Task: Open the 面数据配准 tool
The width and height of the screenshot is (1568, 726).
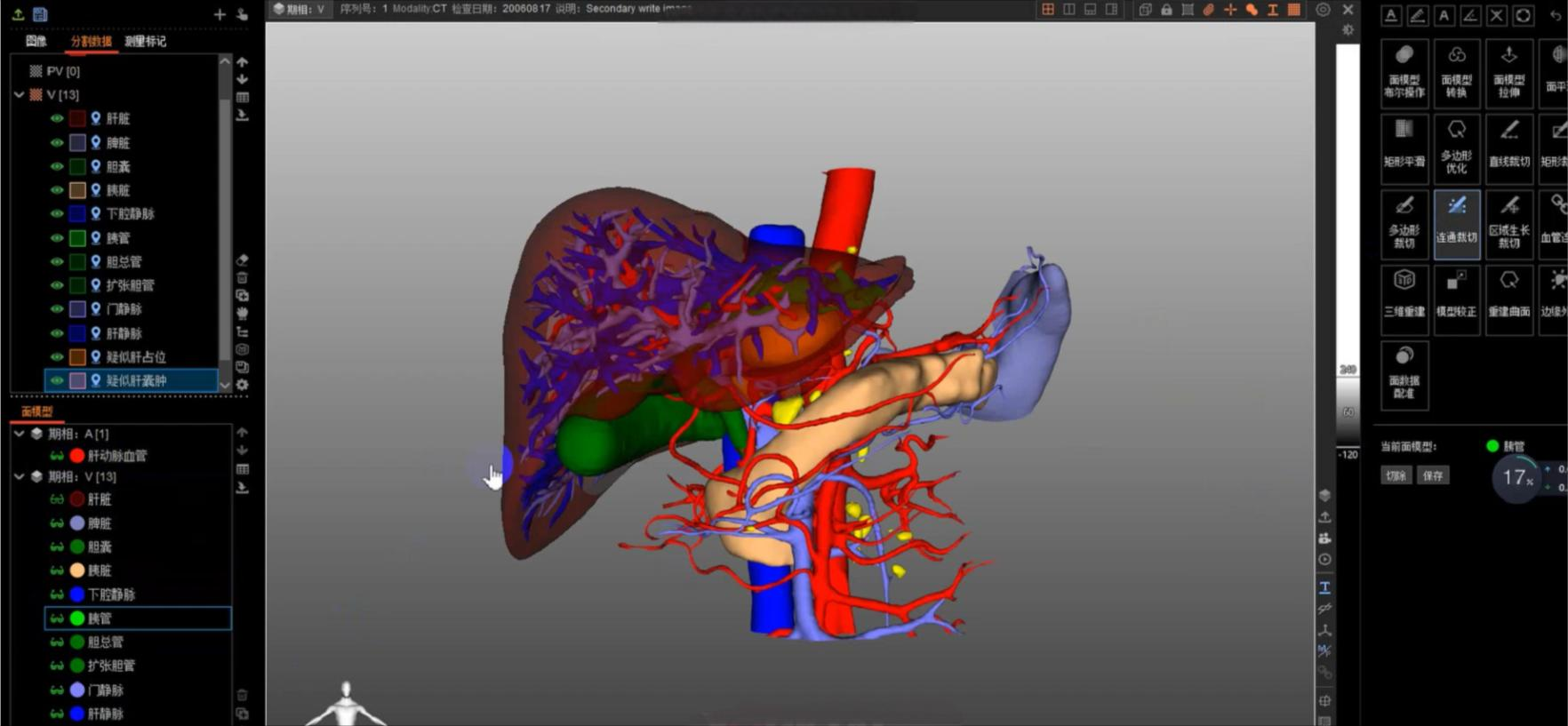Action: pos(1404,373)
